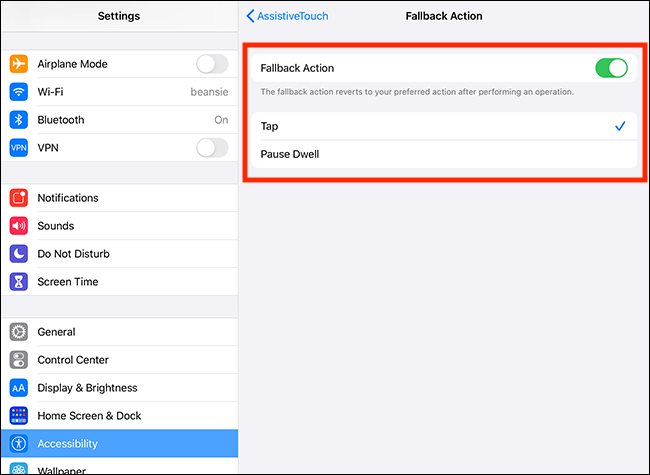Open the General gear icon
The height and width of the screenshot is (475, 650).
[x=19, y=332]
